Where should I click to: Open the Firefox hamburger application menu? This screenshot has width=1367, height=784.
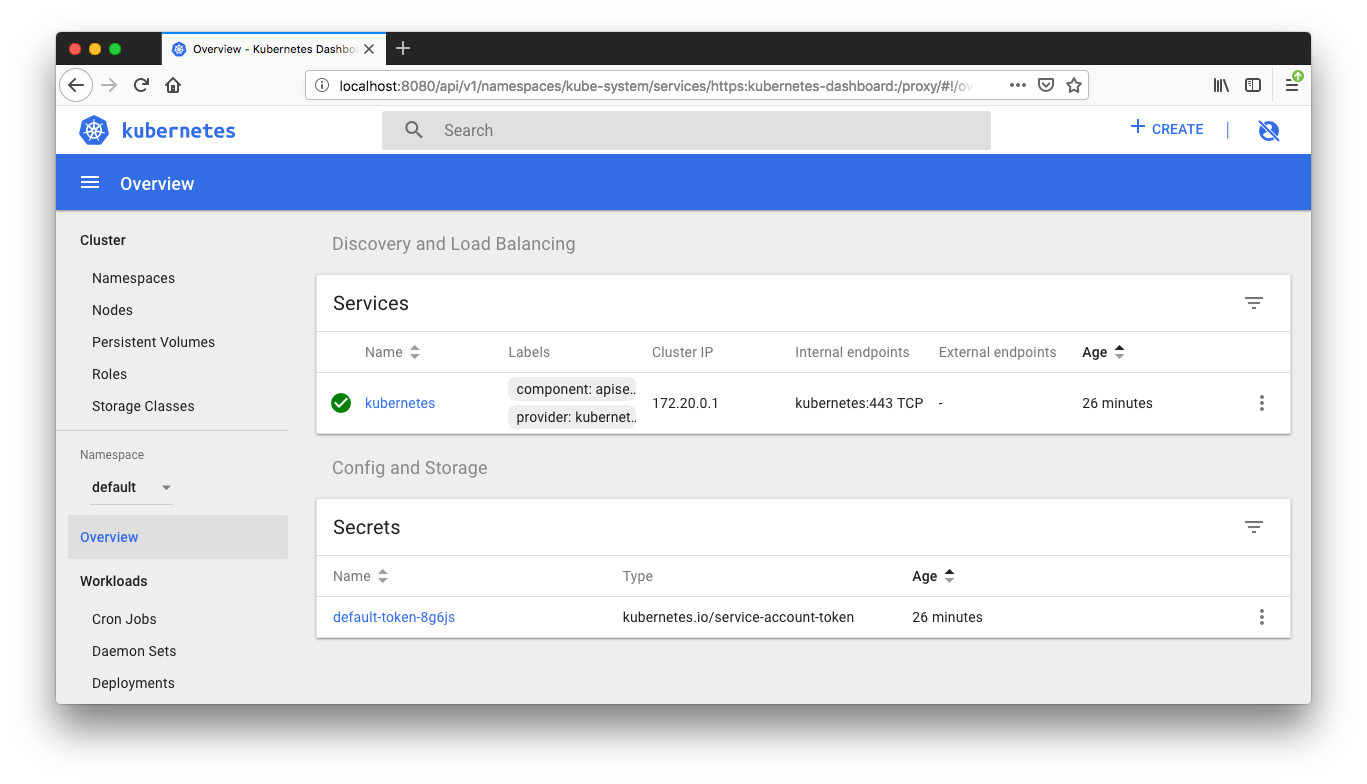coord(1292,85)
